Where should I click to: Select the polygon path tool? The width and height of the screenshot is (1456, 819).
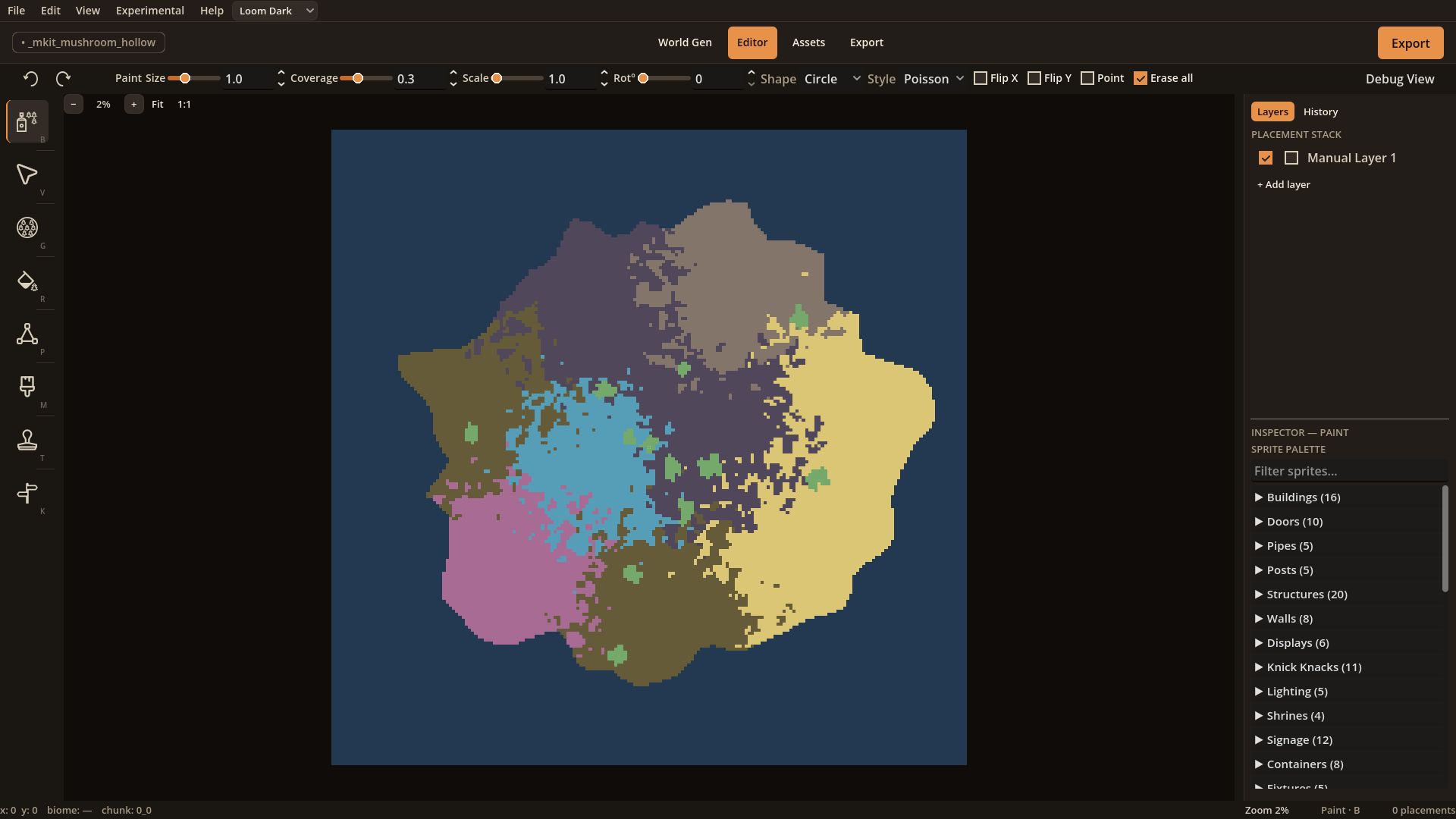[x=27, y=334]
